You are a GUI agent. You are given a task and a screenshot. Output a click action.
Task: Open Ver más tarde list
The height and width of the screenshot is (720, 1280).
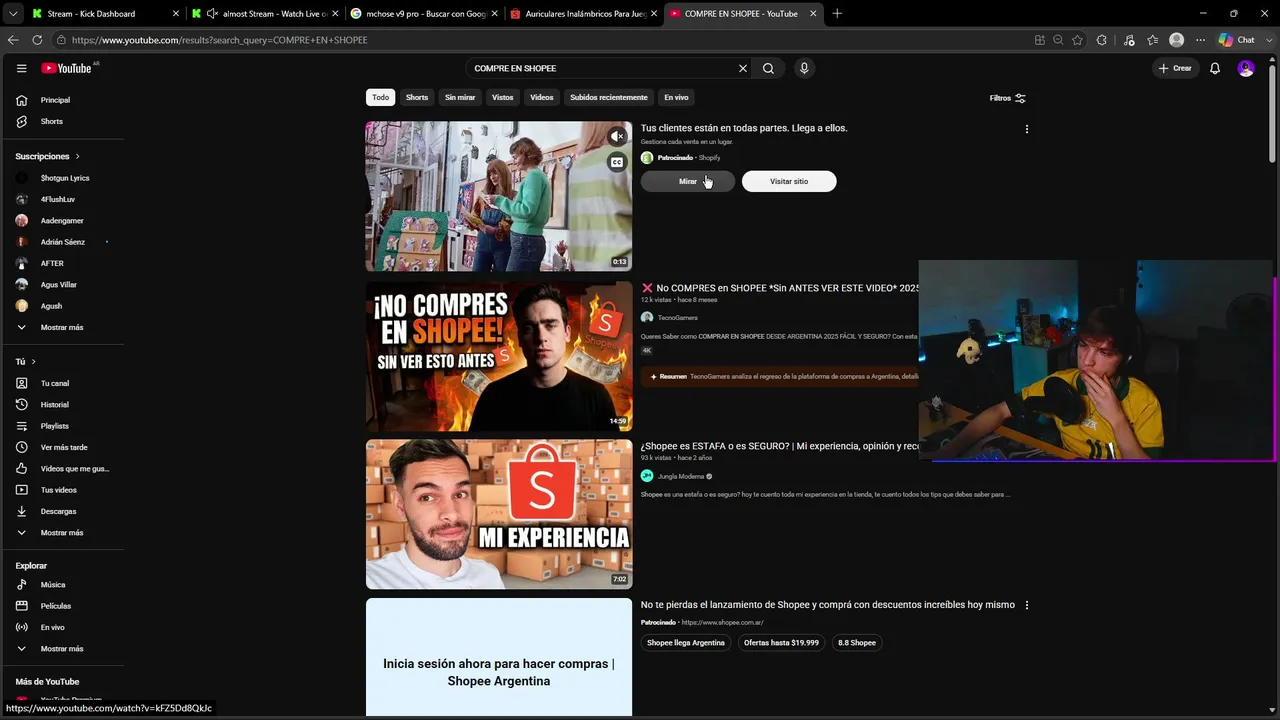coord(62,447)
